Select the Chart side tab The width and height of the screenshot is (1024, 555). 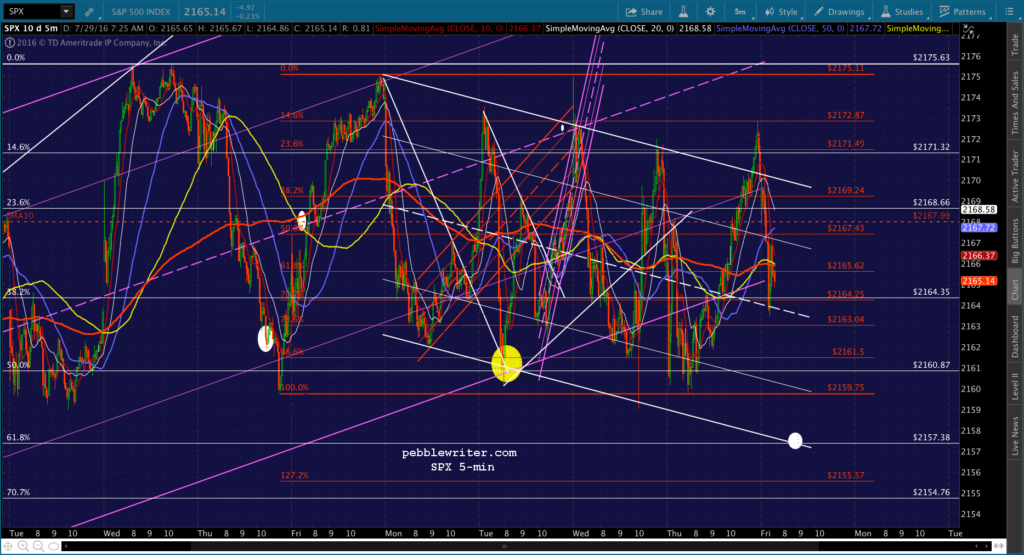(1015, 289)
